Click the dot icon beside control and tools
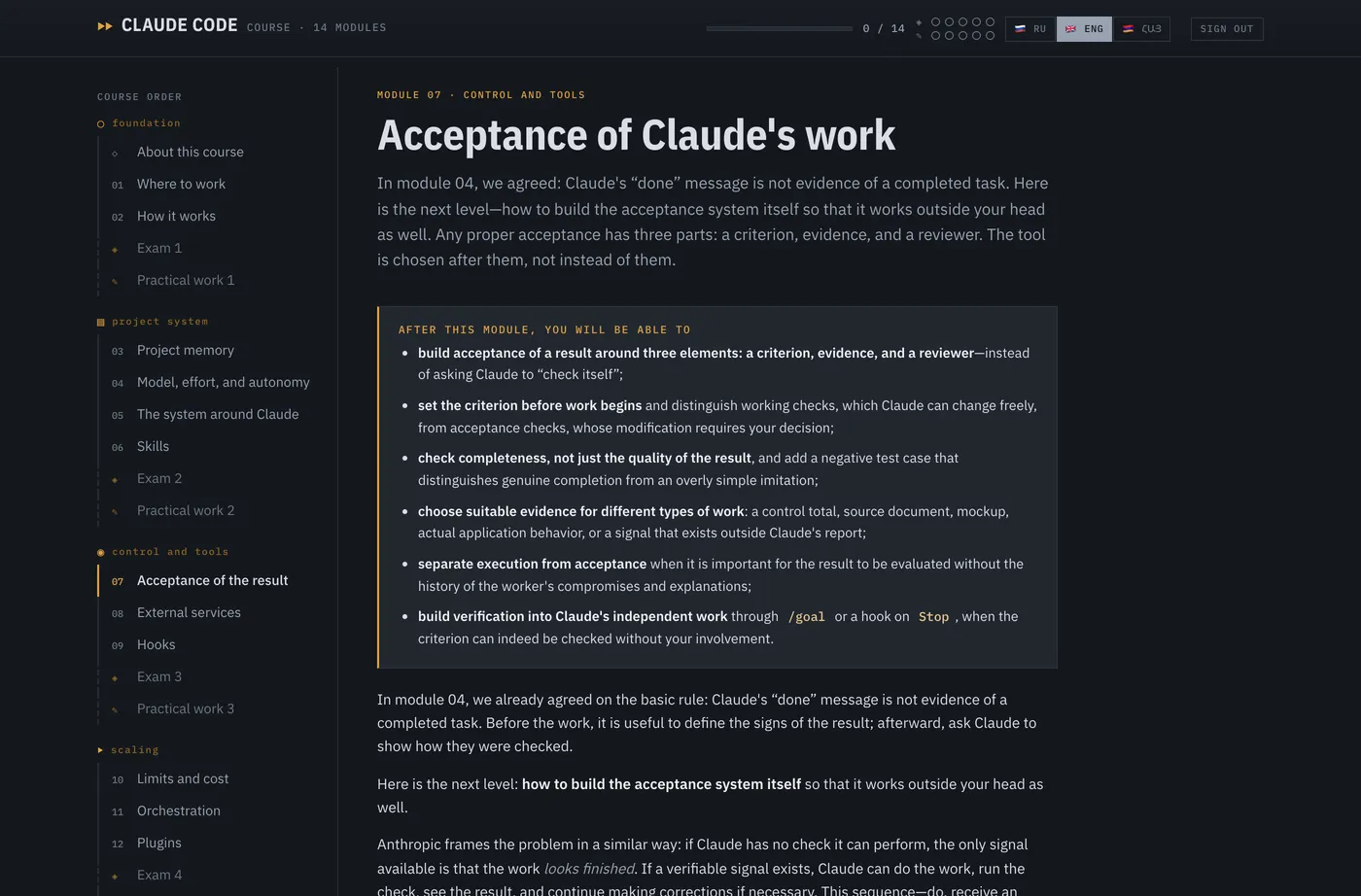The height and width of the screenshot is (896, 1361). pos(101,553)
